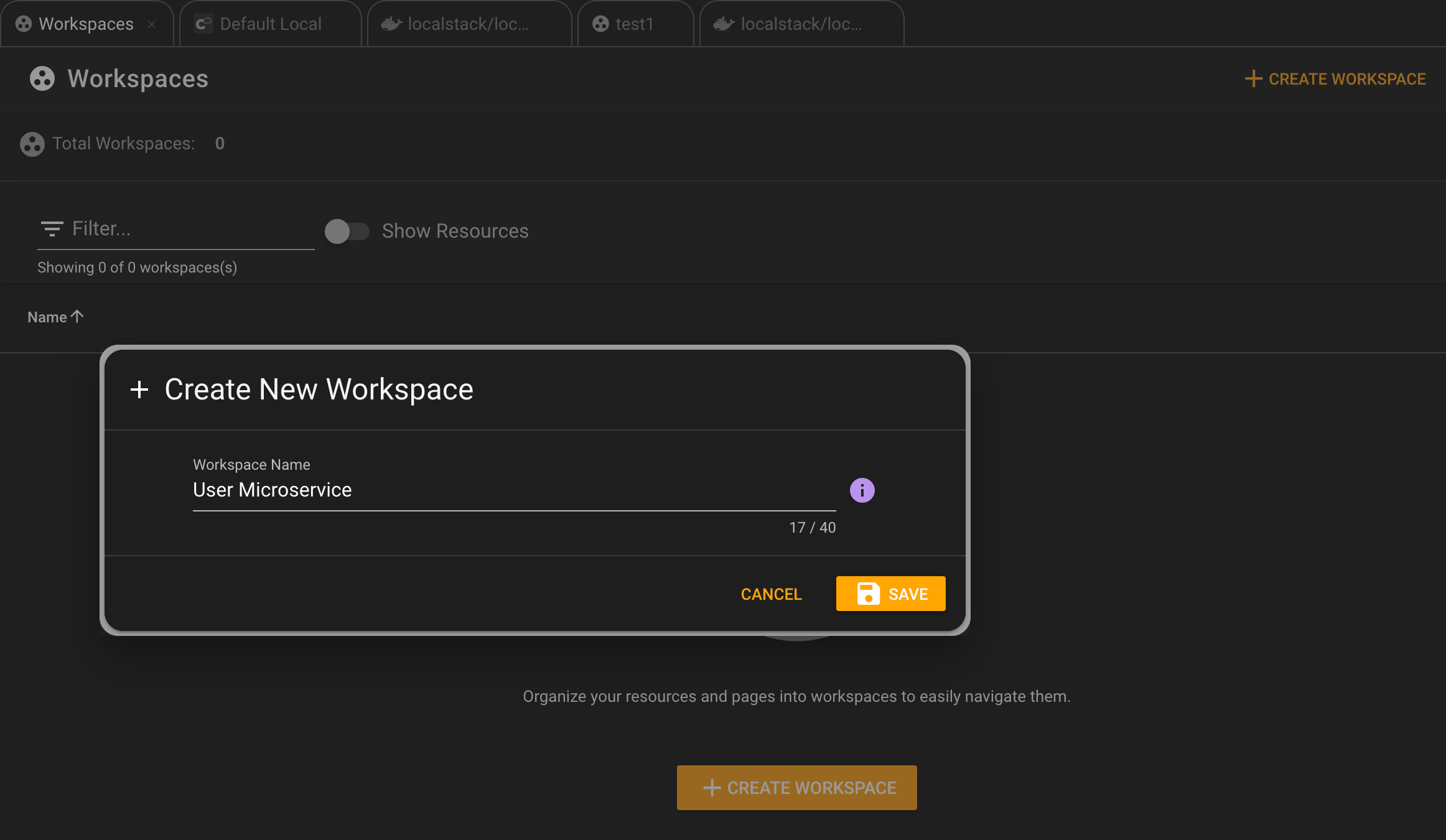Click Create Workspace in the top right
This screenshot has height=840, width=1446.
[1335, 79]
